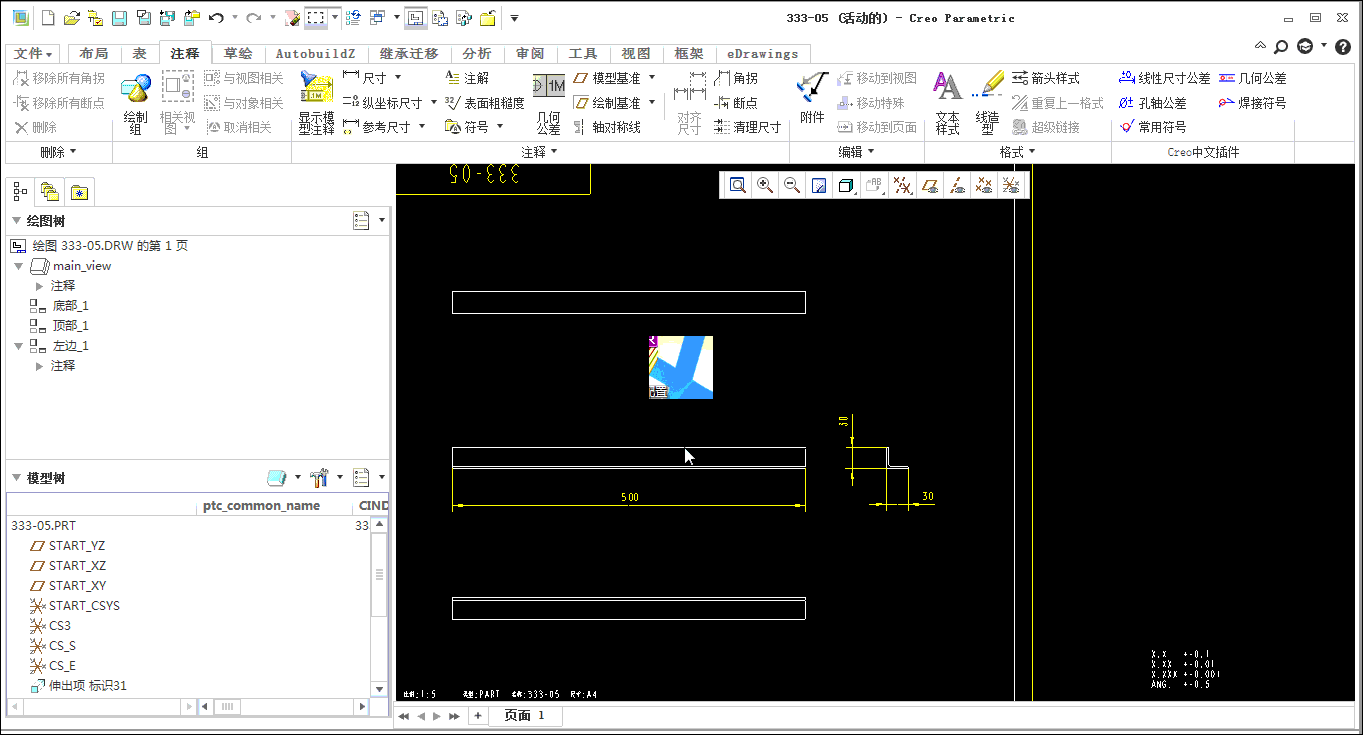The width and height of the screenshot is (1363, 735).
Task: Switch to the 草绘 ribbon tab
Action: pos(238,54)
